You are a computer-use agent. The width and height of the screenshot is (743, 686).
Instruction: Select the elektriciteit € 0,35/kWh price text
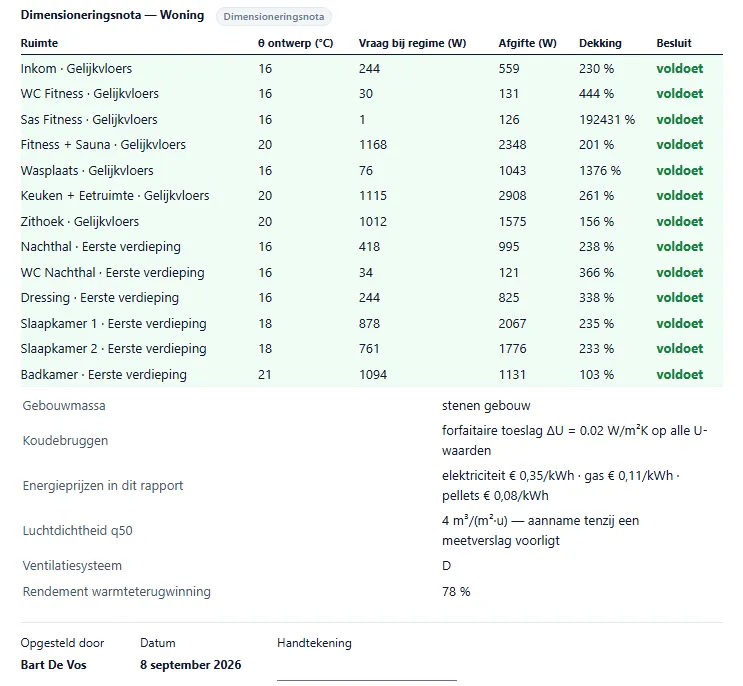click(508, 476)
